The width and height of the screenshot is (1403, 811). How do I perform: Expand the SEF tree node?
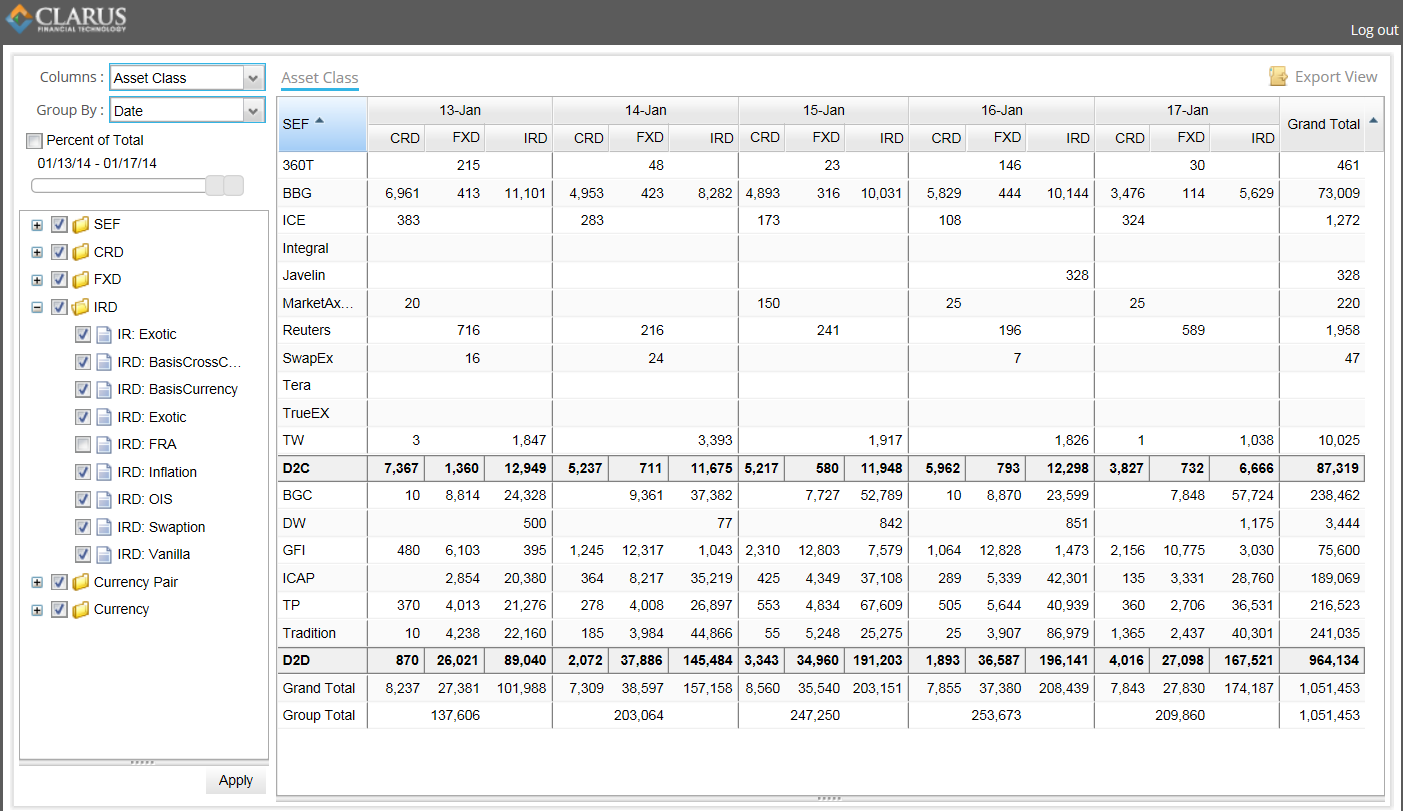pyautogui.click(x=37, y=225)
